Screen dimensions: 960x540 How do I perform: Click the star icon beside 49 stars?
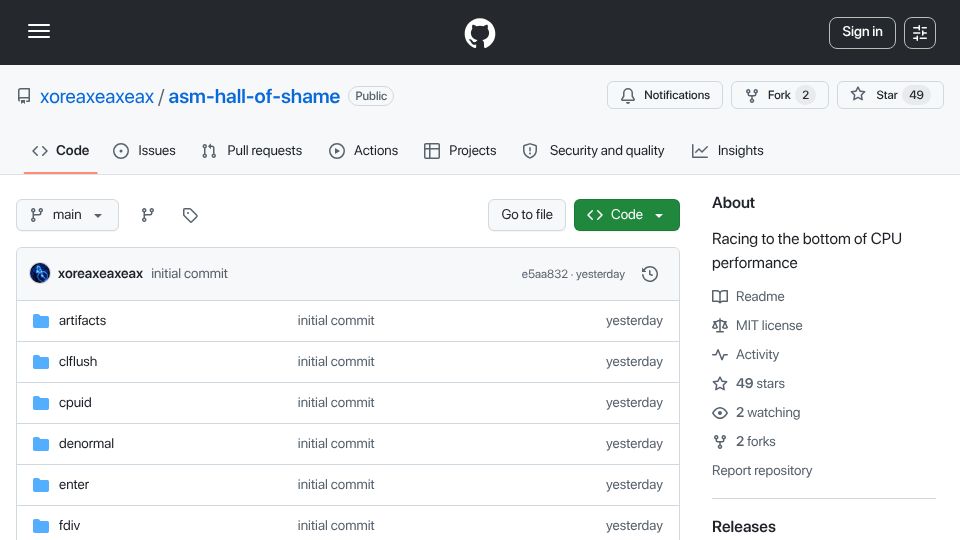[720, 383]
